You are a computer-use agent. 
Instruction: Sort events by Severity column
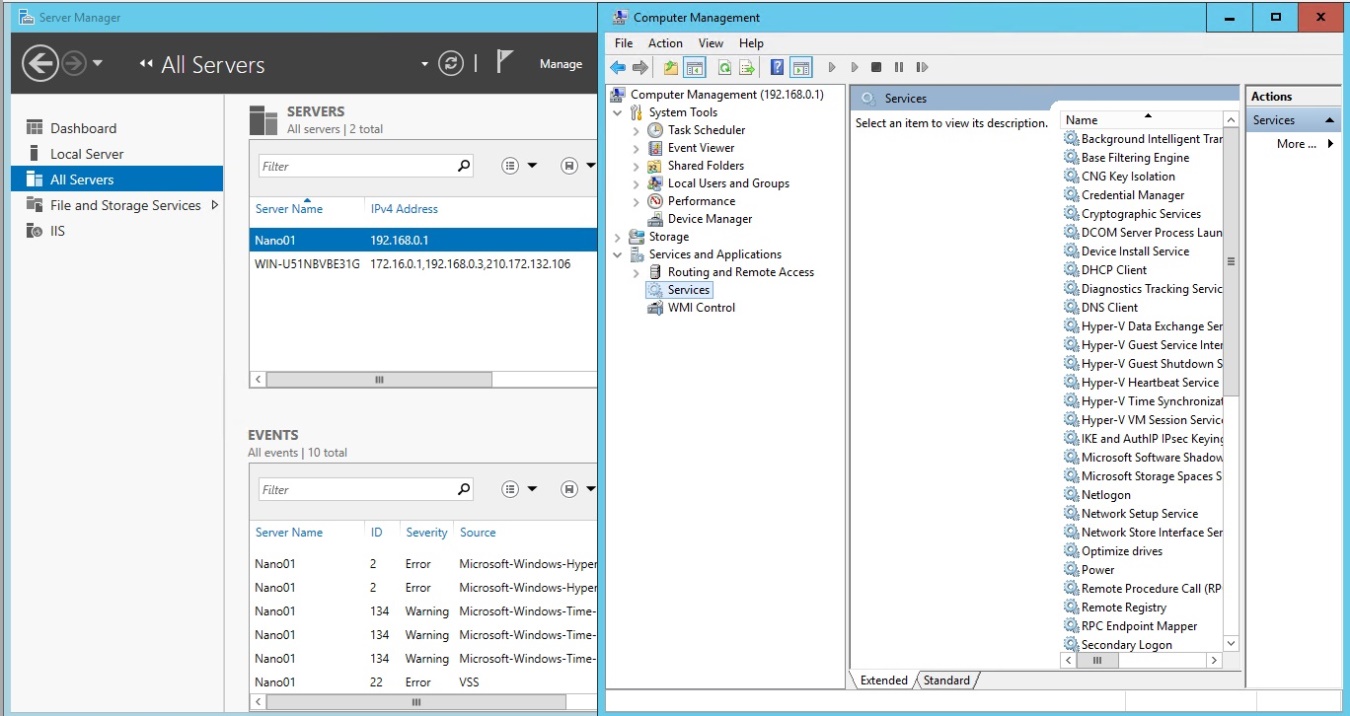(x=426, y=533)
